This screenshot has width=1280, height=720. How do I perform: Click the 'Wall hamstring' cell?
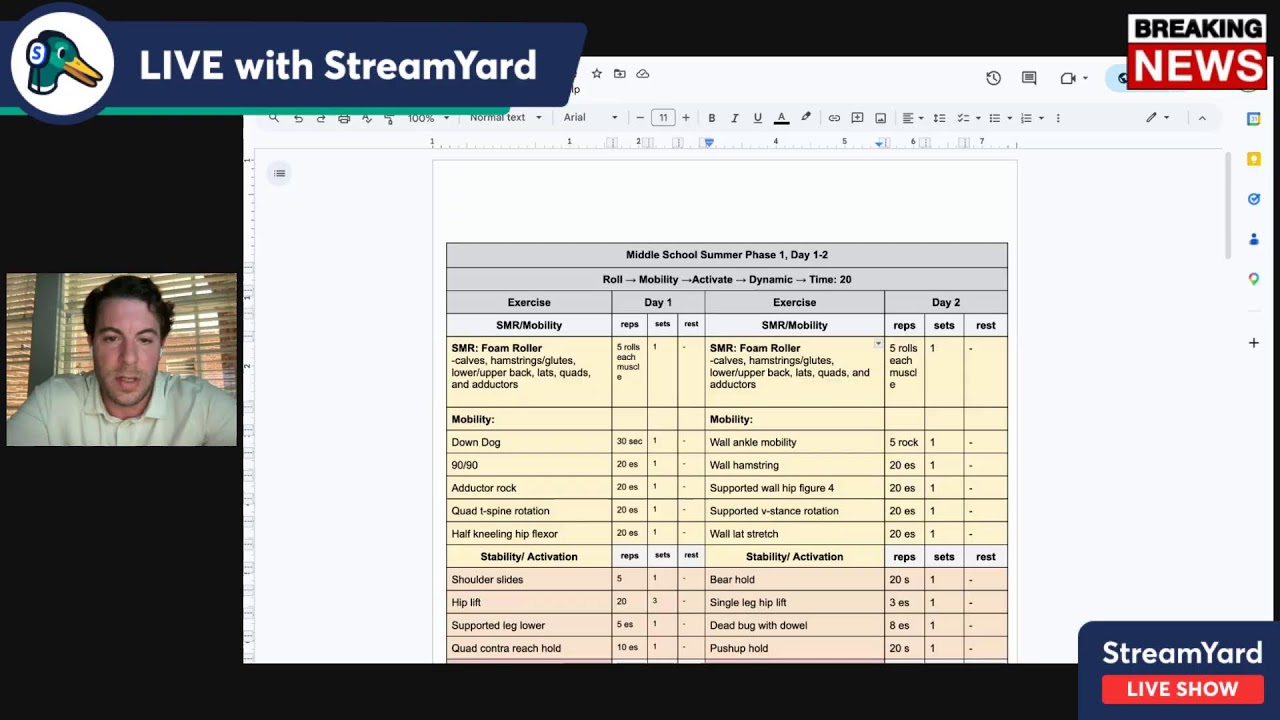[794, 465]
